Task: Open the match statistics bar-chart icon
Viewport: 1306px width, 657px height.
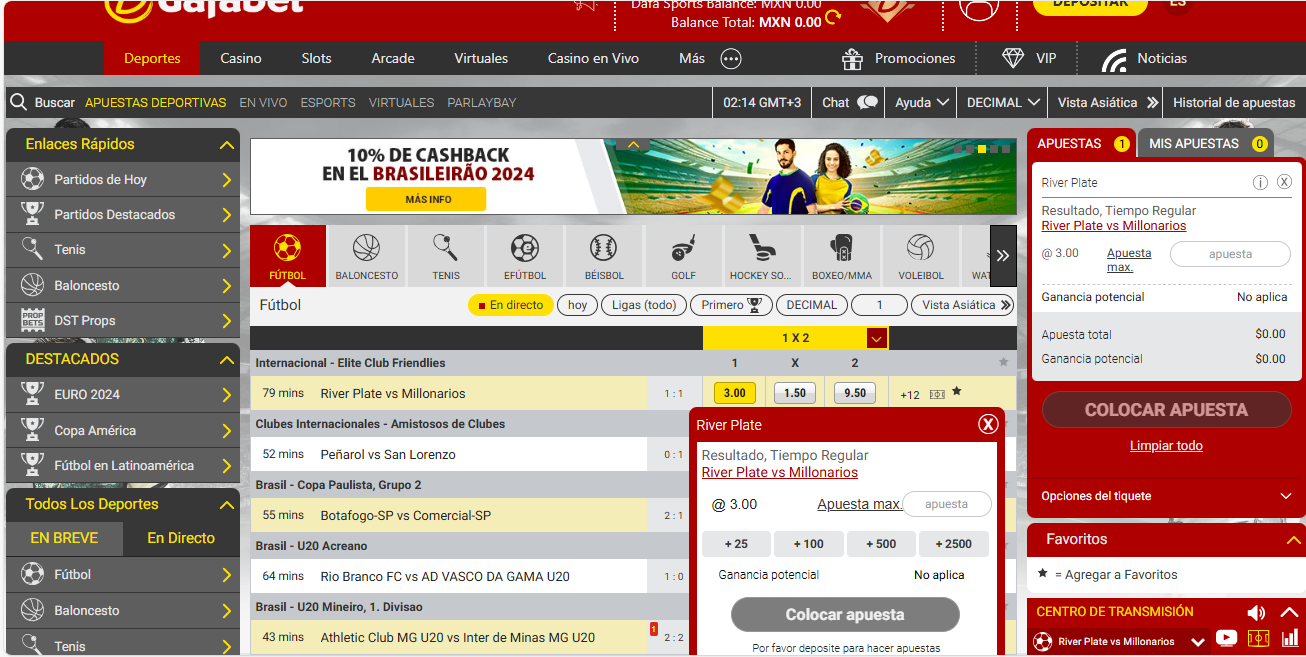Action: [x=1289, y=637]
